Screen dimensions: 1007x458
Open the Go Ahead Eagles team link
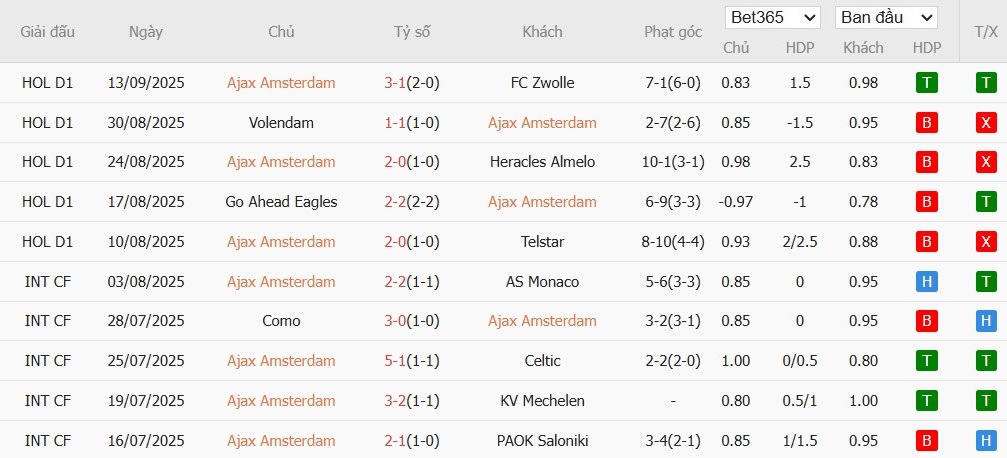coord(281,202)
